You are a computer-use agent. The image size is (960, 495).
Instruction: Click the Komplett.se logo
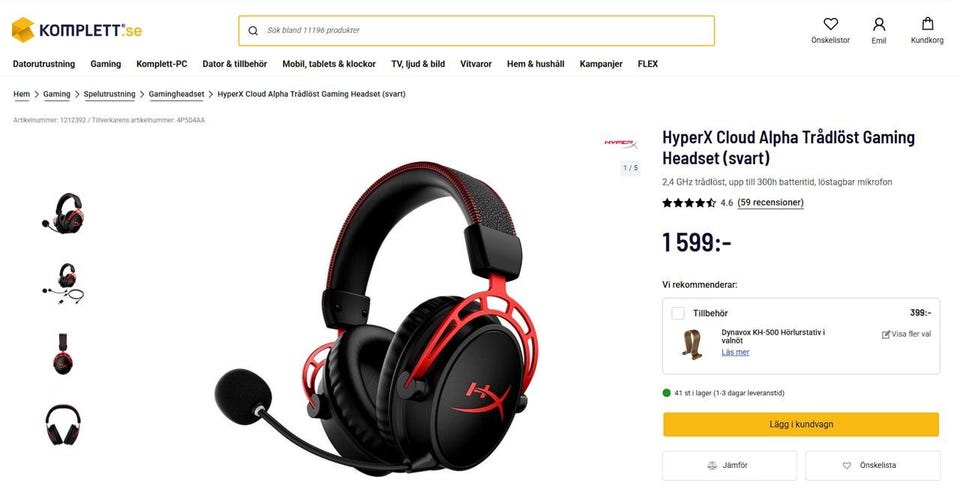click(77, 30)
